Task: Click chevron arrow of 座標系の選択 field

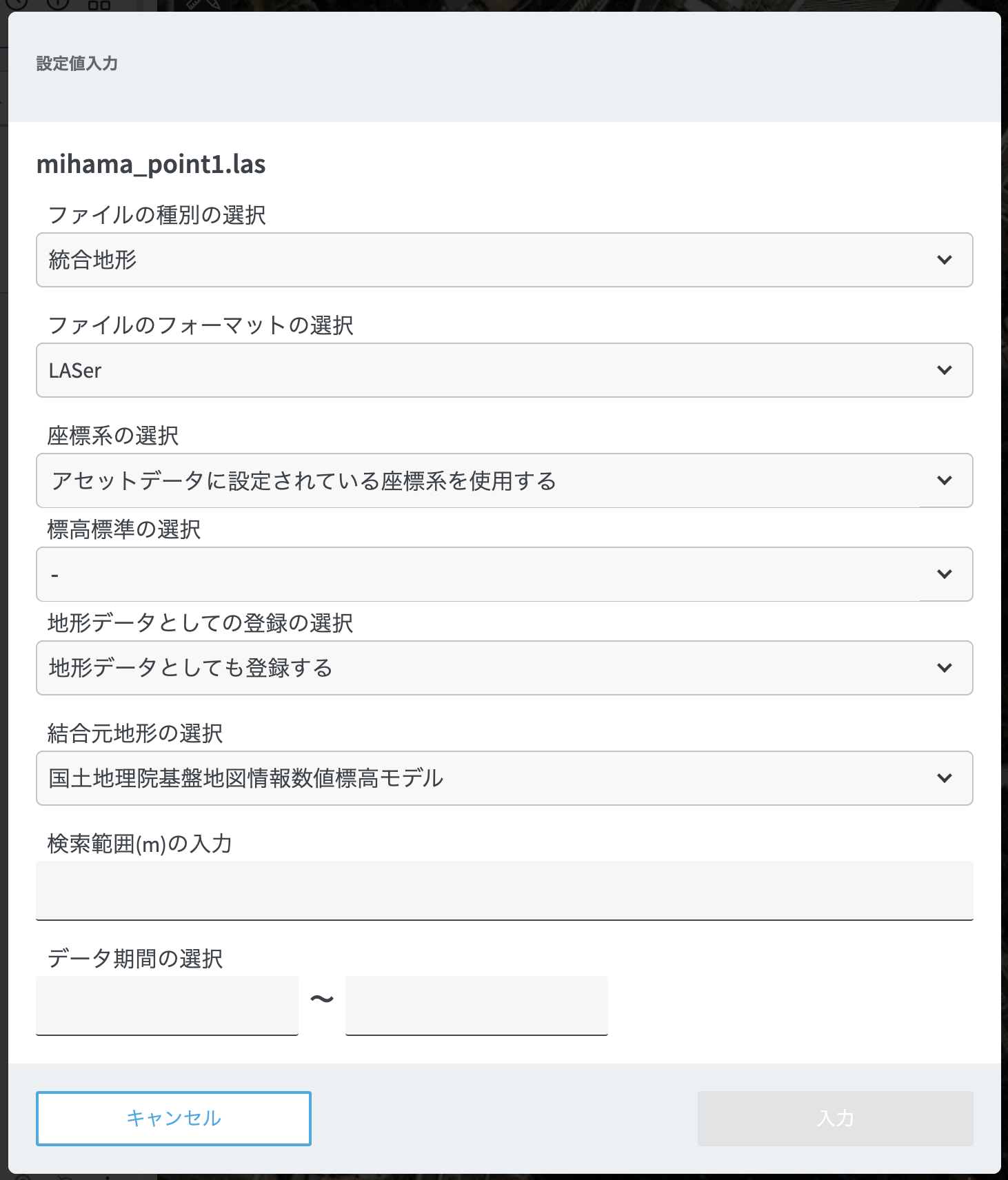Action: [944, 480]
